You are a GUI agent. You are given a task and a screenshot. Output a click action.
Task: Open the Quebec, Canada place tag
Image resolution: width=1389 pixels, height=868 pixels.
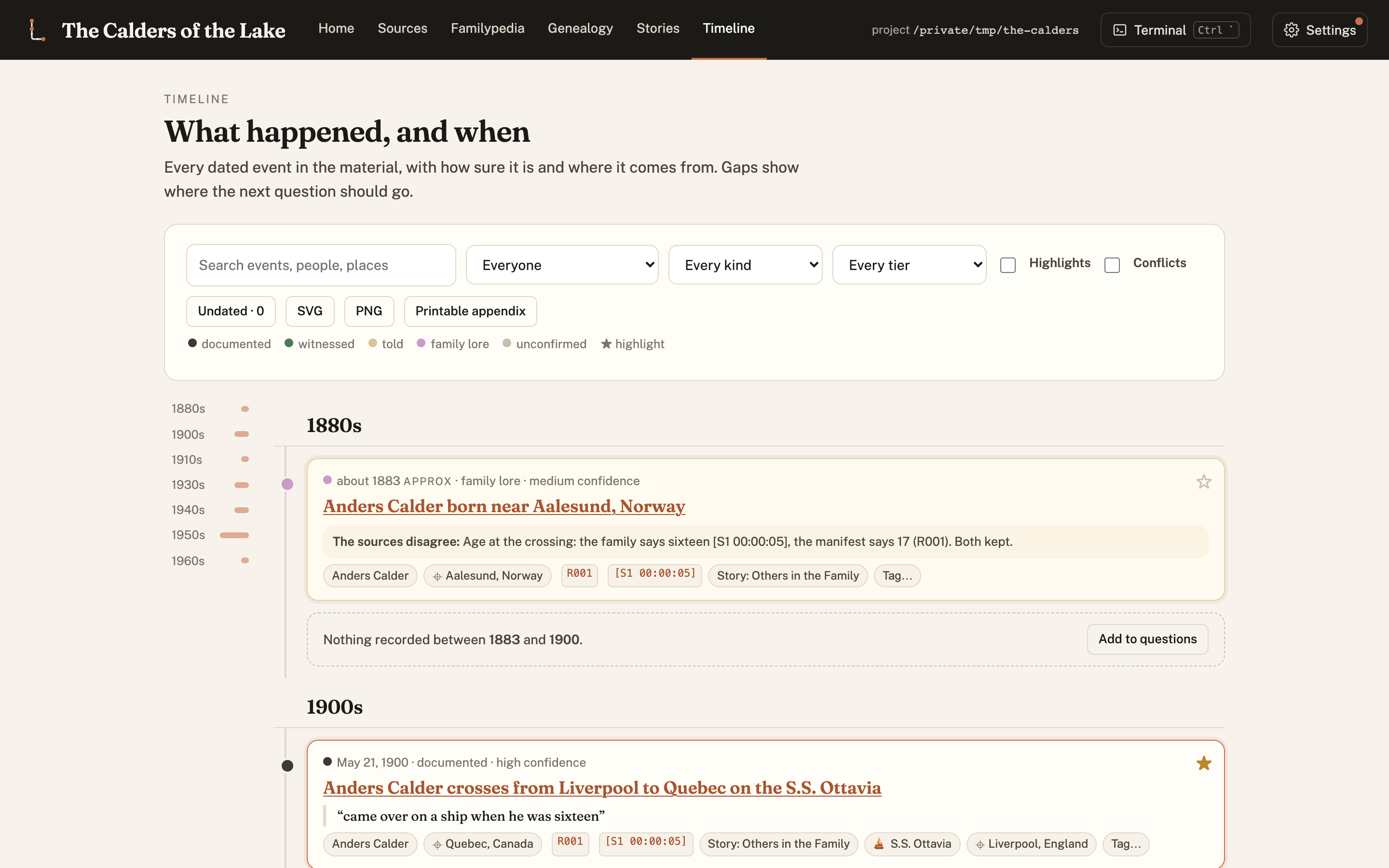pyautogui.click(x=482, y=844)
